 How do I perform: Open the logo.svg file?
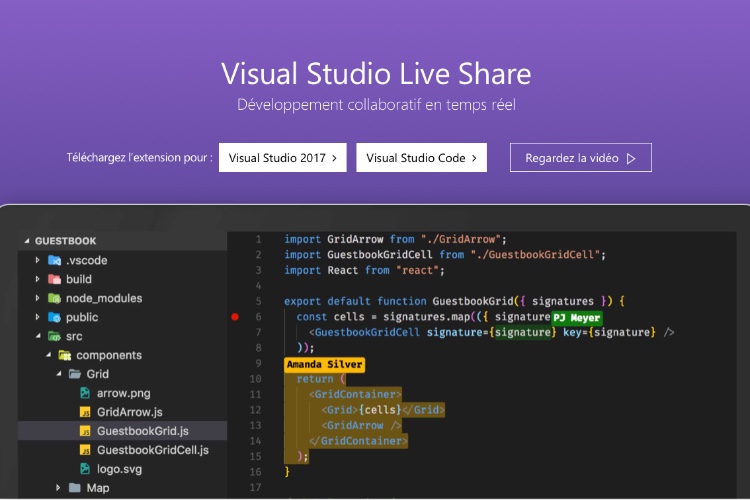[119, 469]
